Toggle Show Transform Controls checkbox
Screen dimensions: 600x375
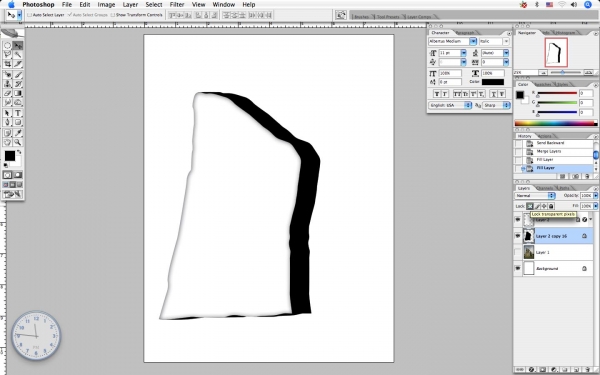click(112, 15)
